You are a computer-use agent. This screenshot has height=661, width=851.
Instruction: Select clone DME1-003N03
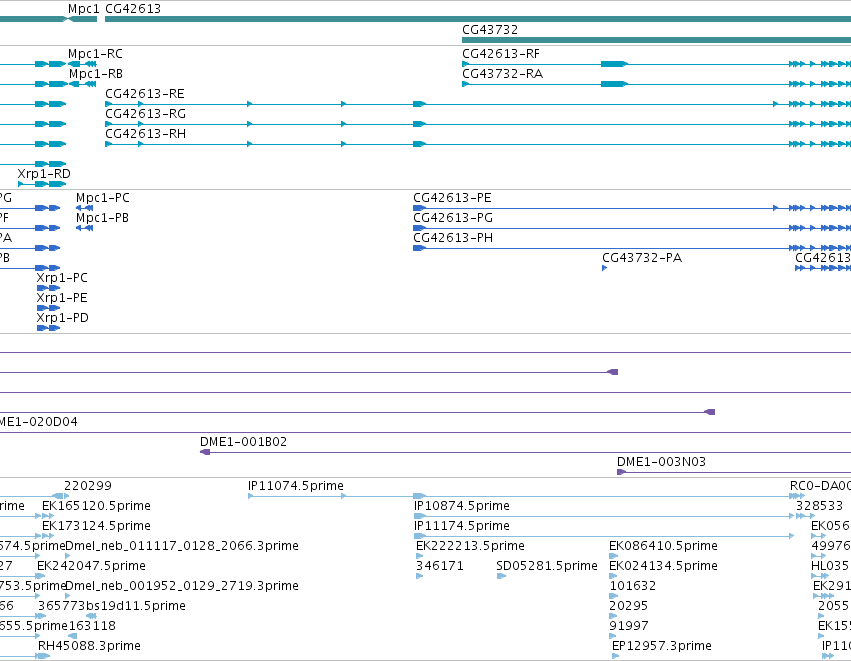(x=662, y=462)
